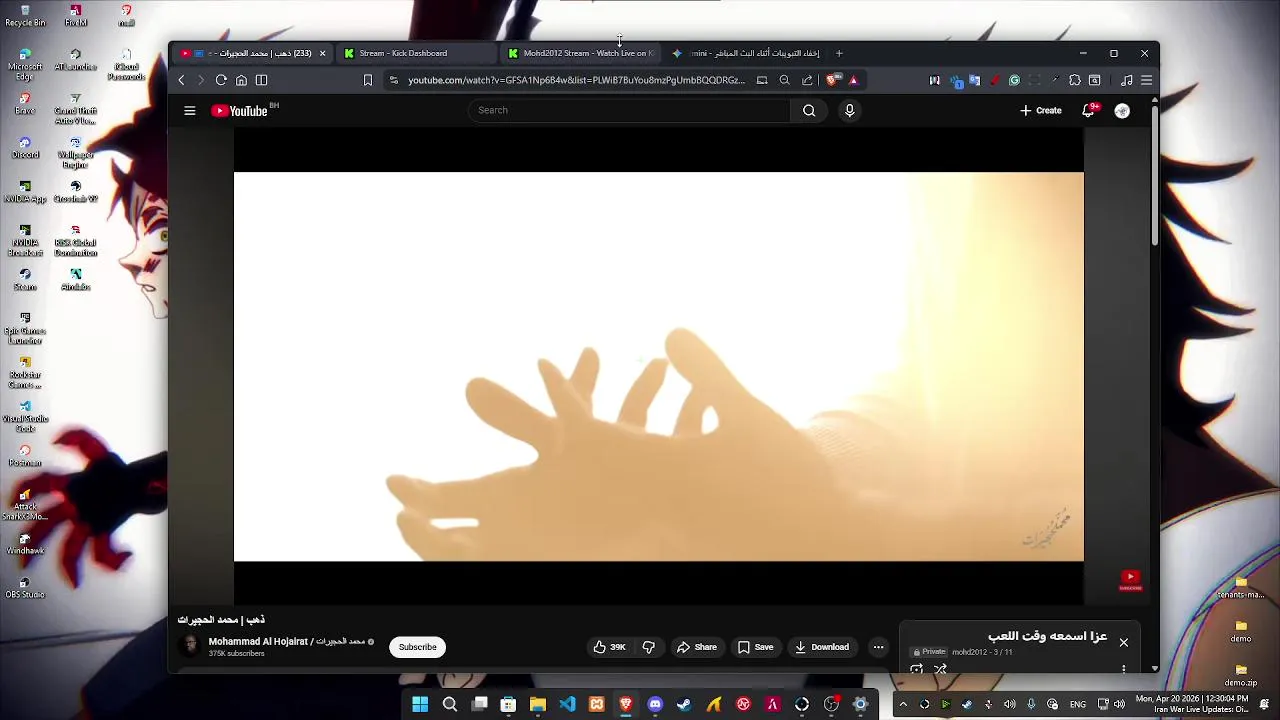
Task: Share this page from the address bar
Action: pos(807,80)
